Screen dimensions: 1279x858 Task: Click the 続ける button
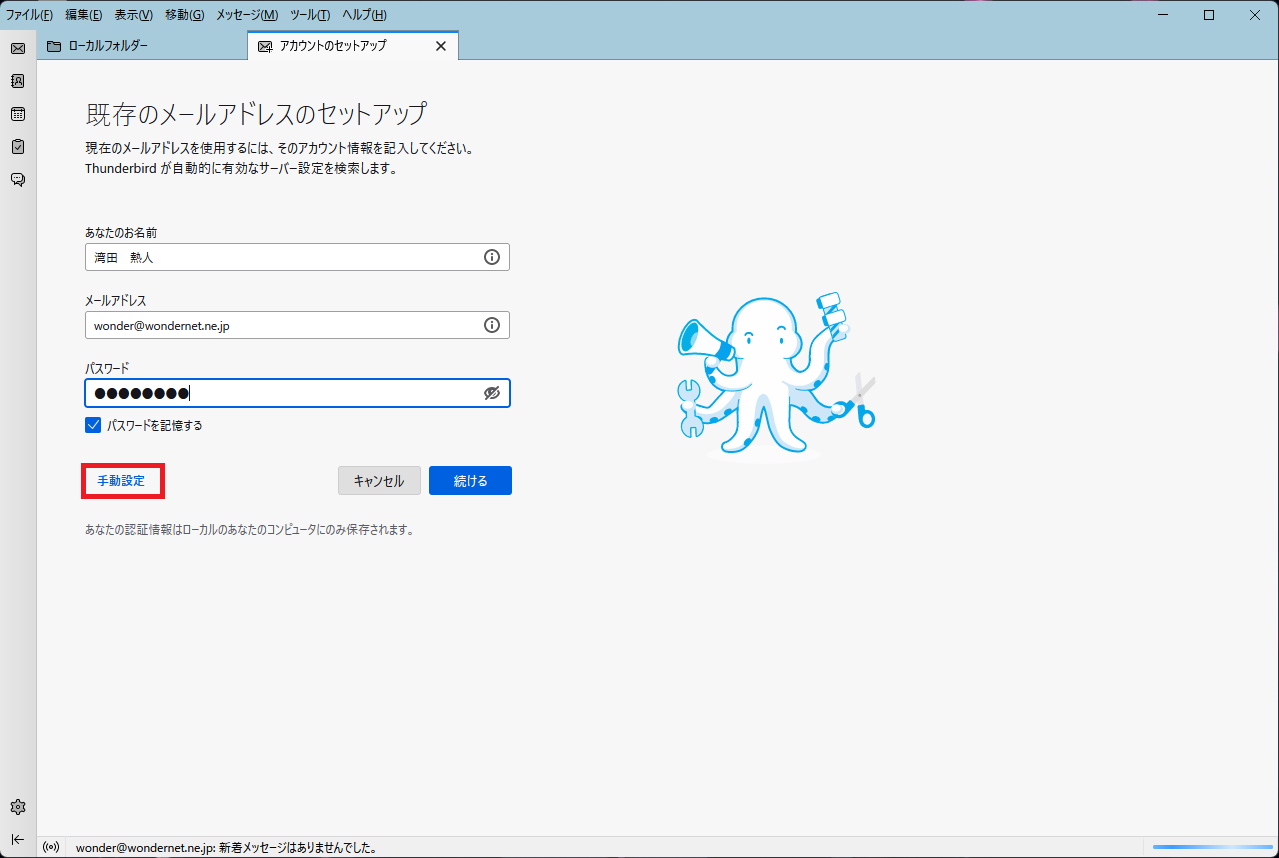470,481
